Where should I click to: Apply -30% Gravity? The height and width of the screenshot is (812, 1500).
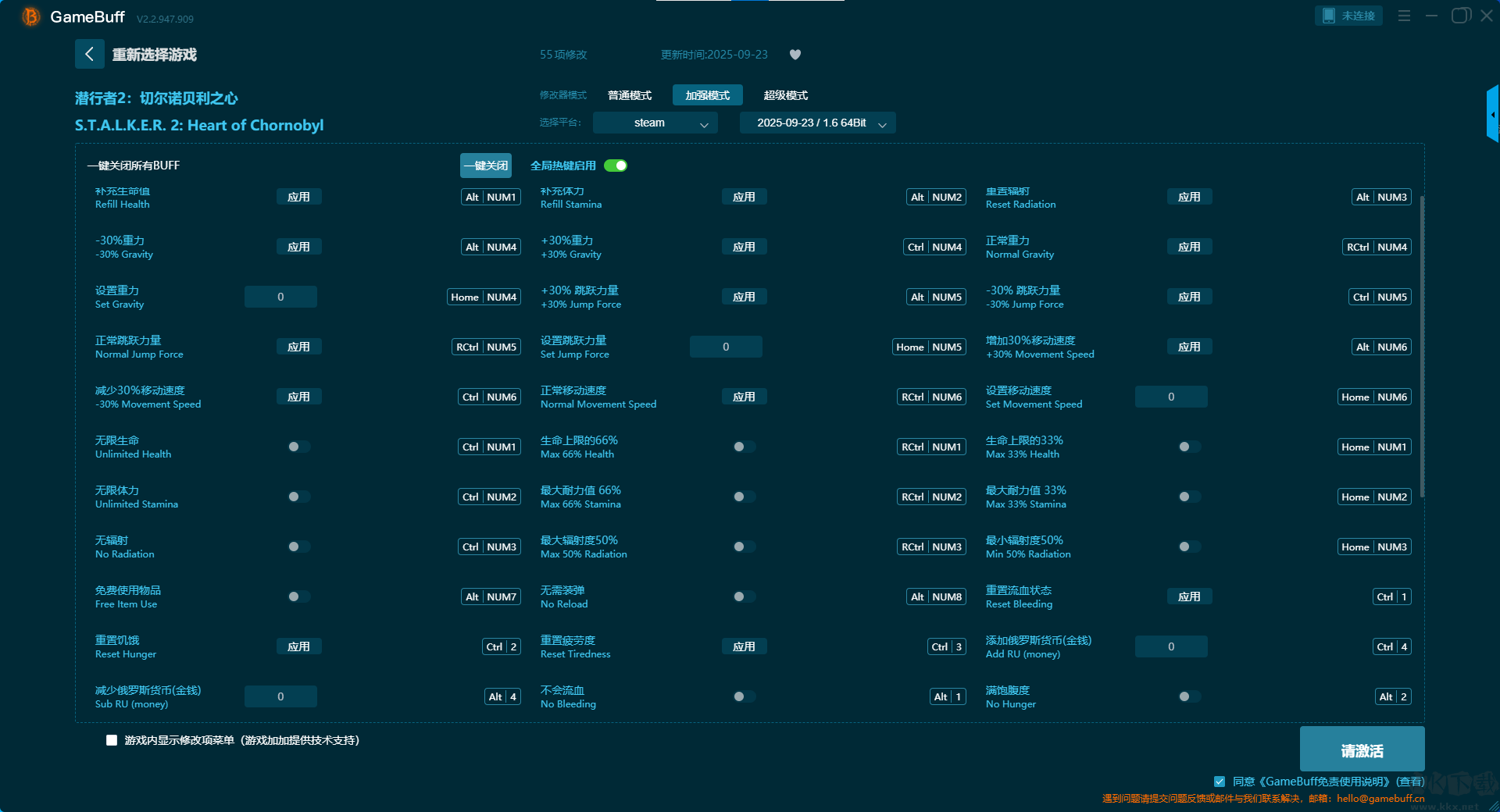click(x=298, y=247)
